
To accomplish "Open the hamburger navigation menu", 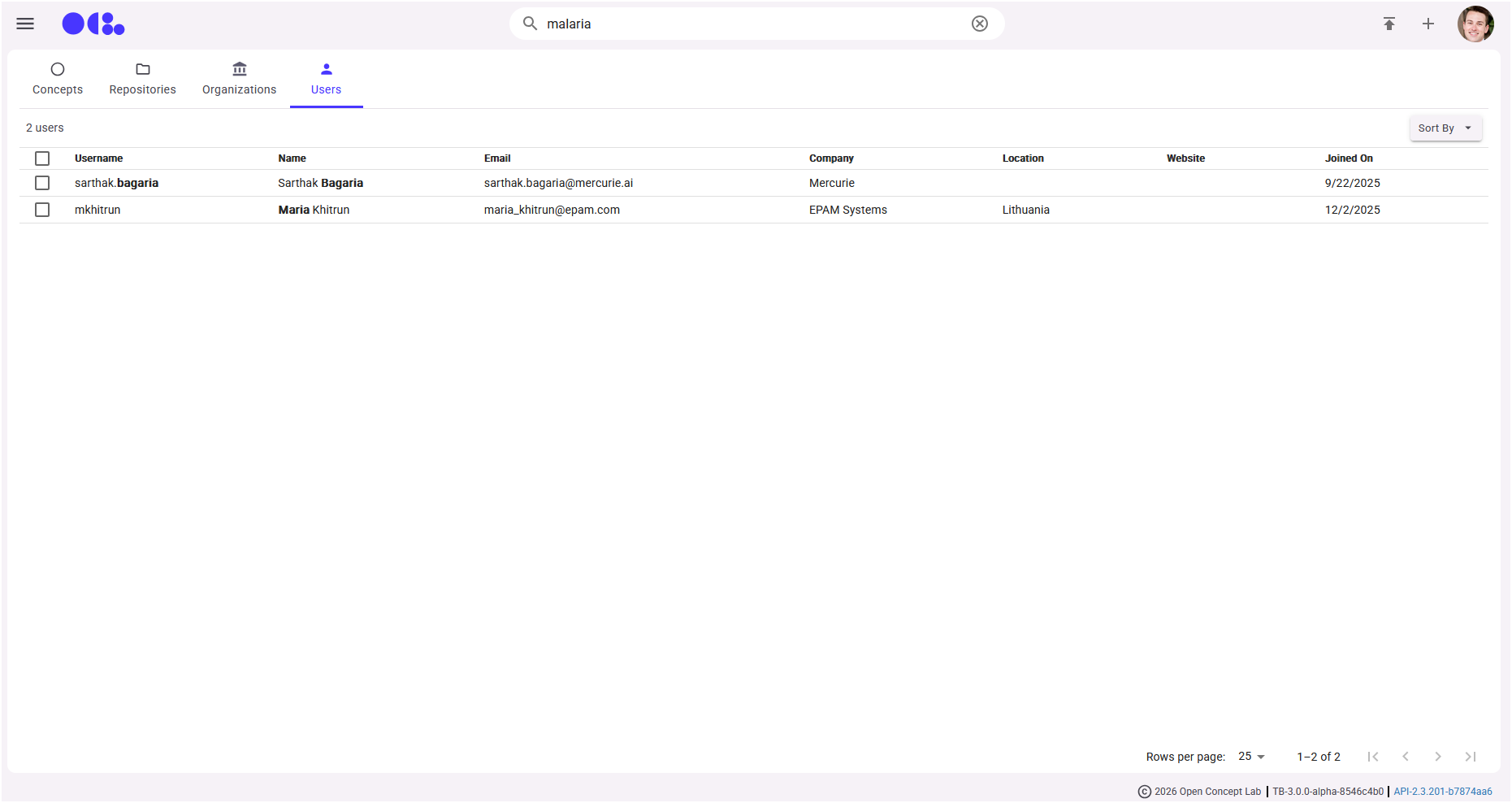I will pos(25,24).
